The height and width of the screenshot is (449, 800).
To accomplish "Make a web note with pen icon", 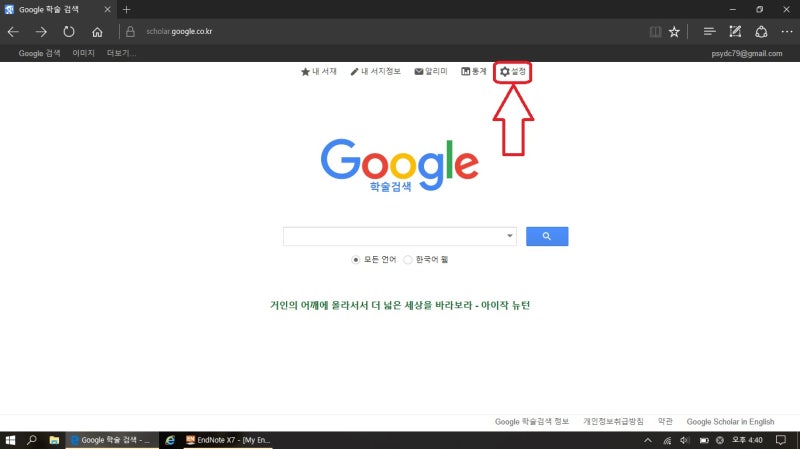I will click(x=735, y=32).
